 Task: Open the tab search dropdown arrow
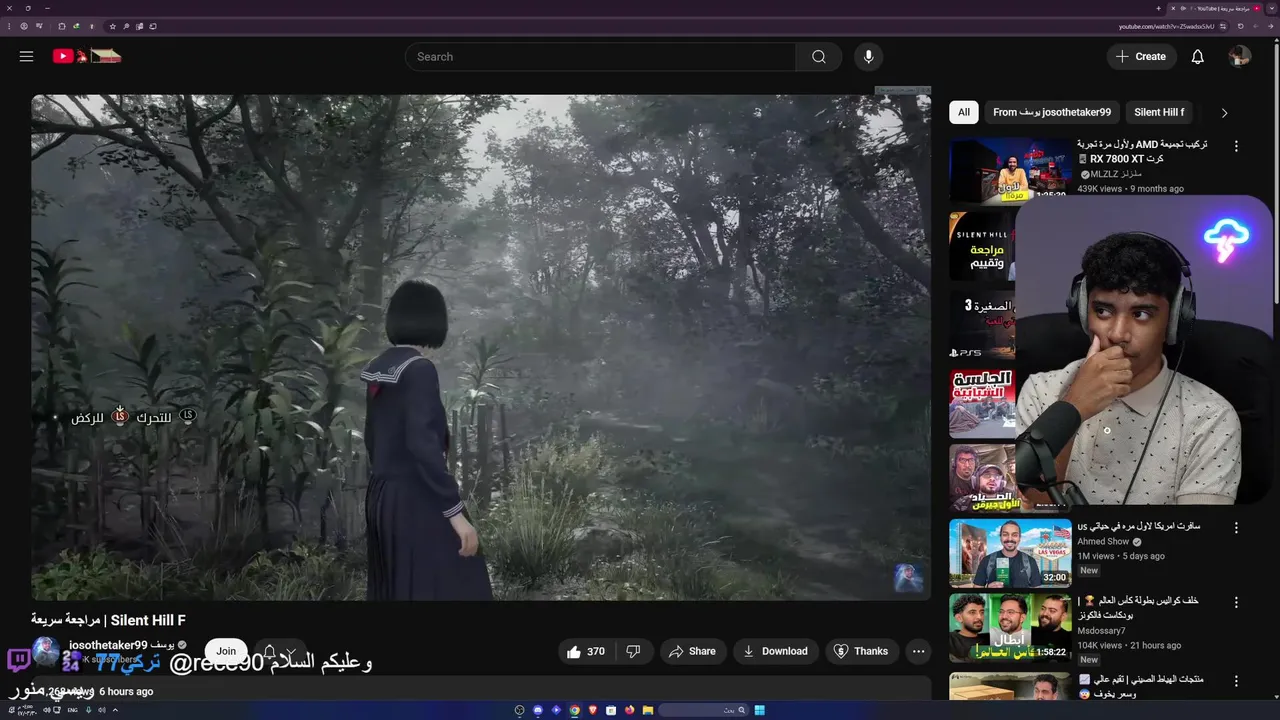1272,8
